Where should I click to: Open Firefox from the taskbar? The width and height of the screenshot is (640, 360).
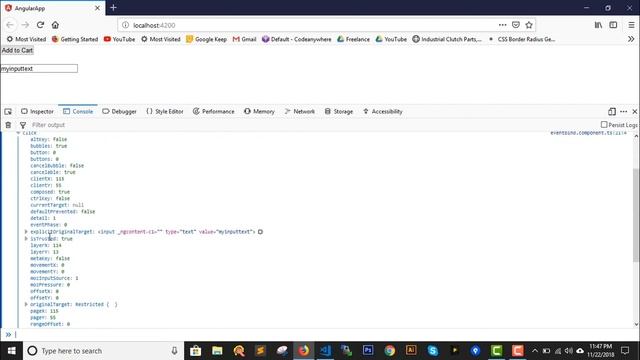point(303,351)
